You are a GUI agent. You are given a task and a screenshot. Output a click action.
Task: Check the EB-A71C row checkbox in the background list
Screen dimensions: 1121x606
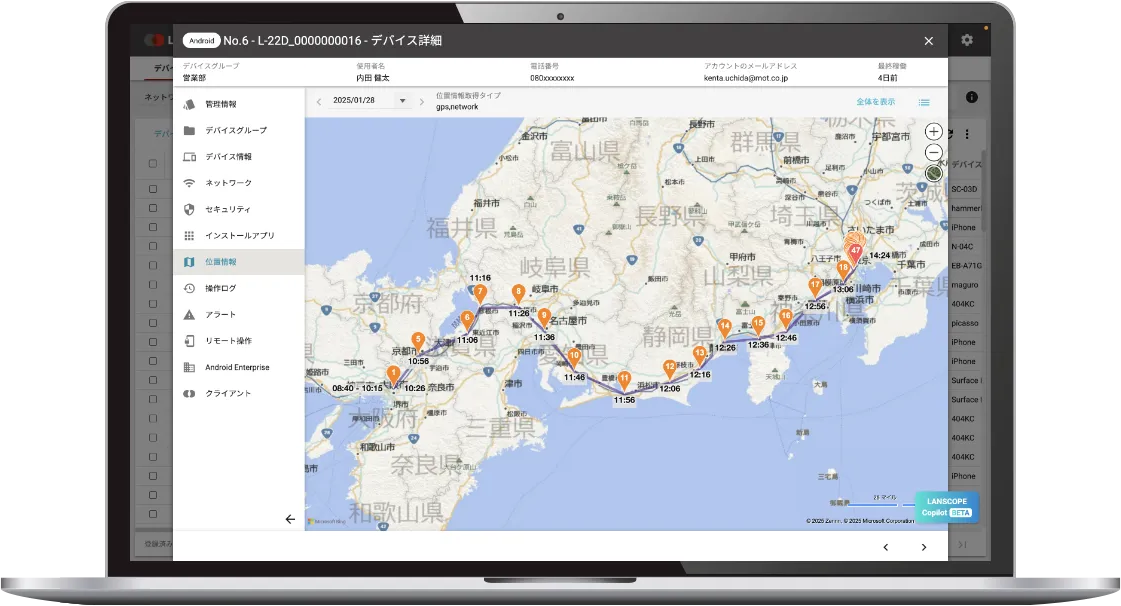153,266
